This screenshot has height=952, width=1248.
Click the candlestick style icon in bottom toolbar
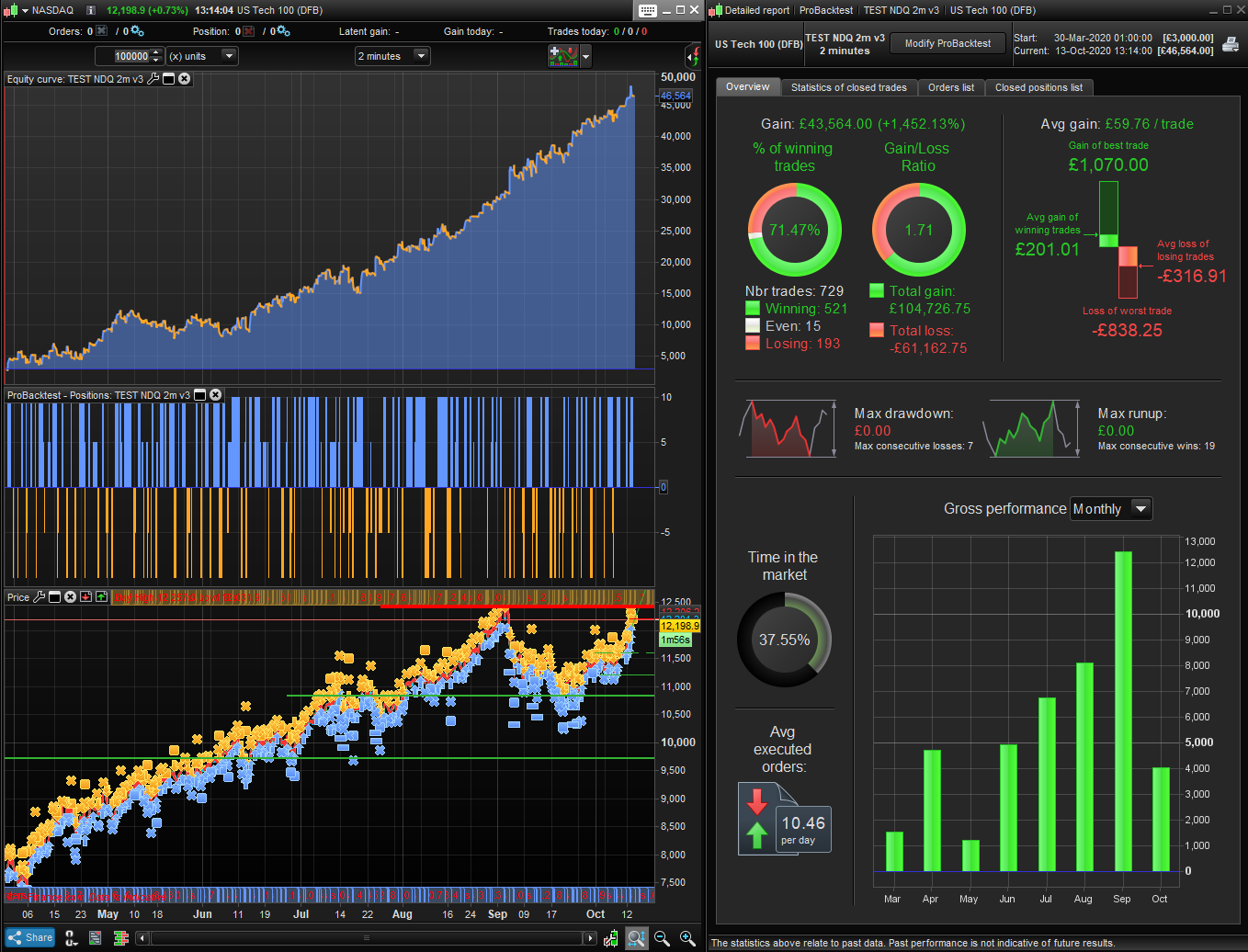coord(610,938)
